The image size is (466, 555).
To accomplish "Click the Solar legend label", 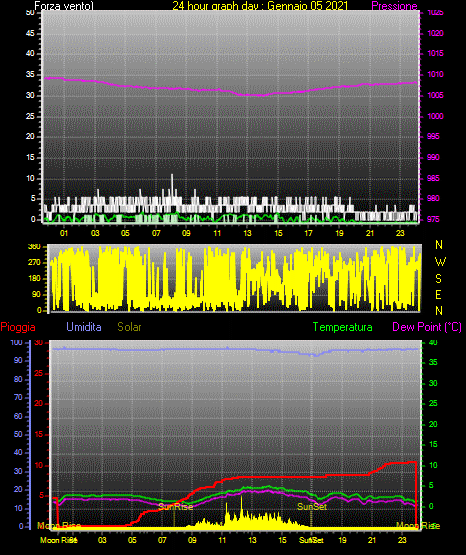I will pos(130,327).
